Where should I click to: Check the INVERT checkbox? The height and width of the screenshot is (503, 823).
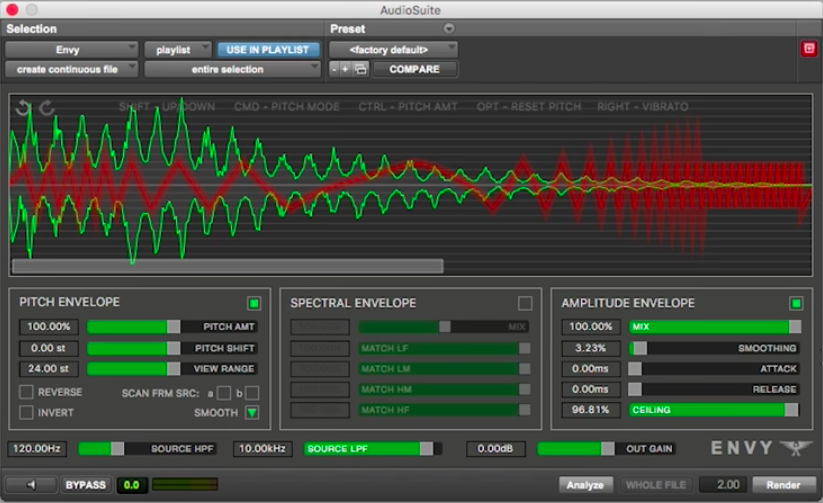pos(26,413)
